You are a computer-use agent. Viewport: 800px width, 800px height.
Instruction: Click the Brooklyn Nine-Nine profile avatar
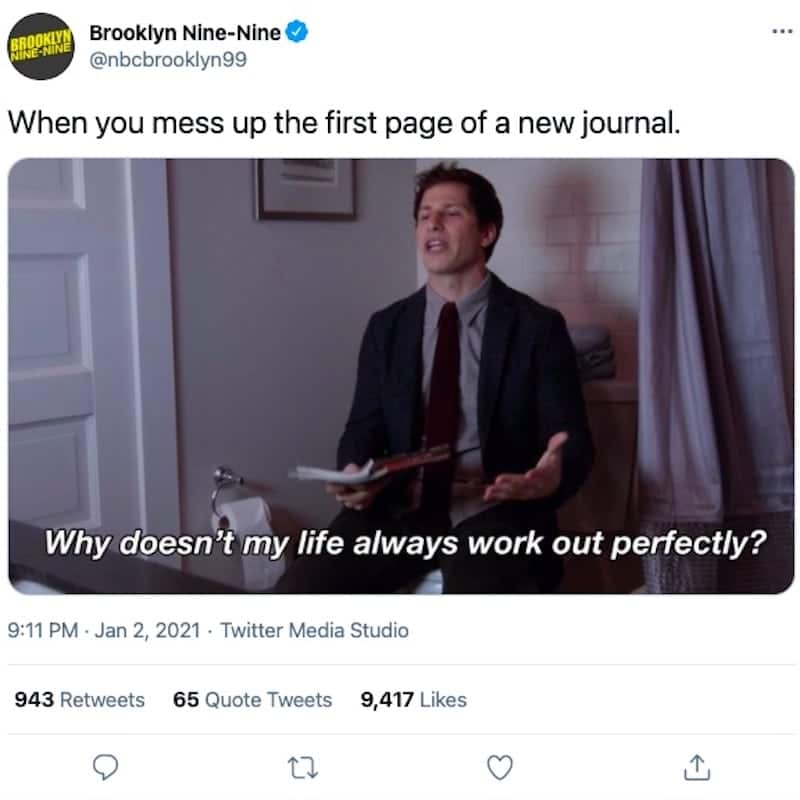click(x=41, y=46)
